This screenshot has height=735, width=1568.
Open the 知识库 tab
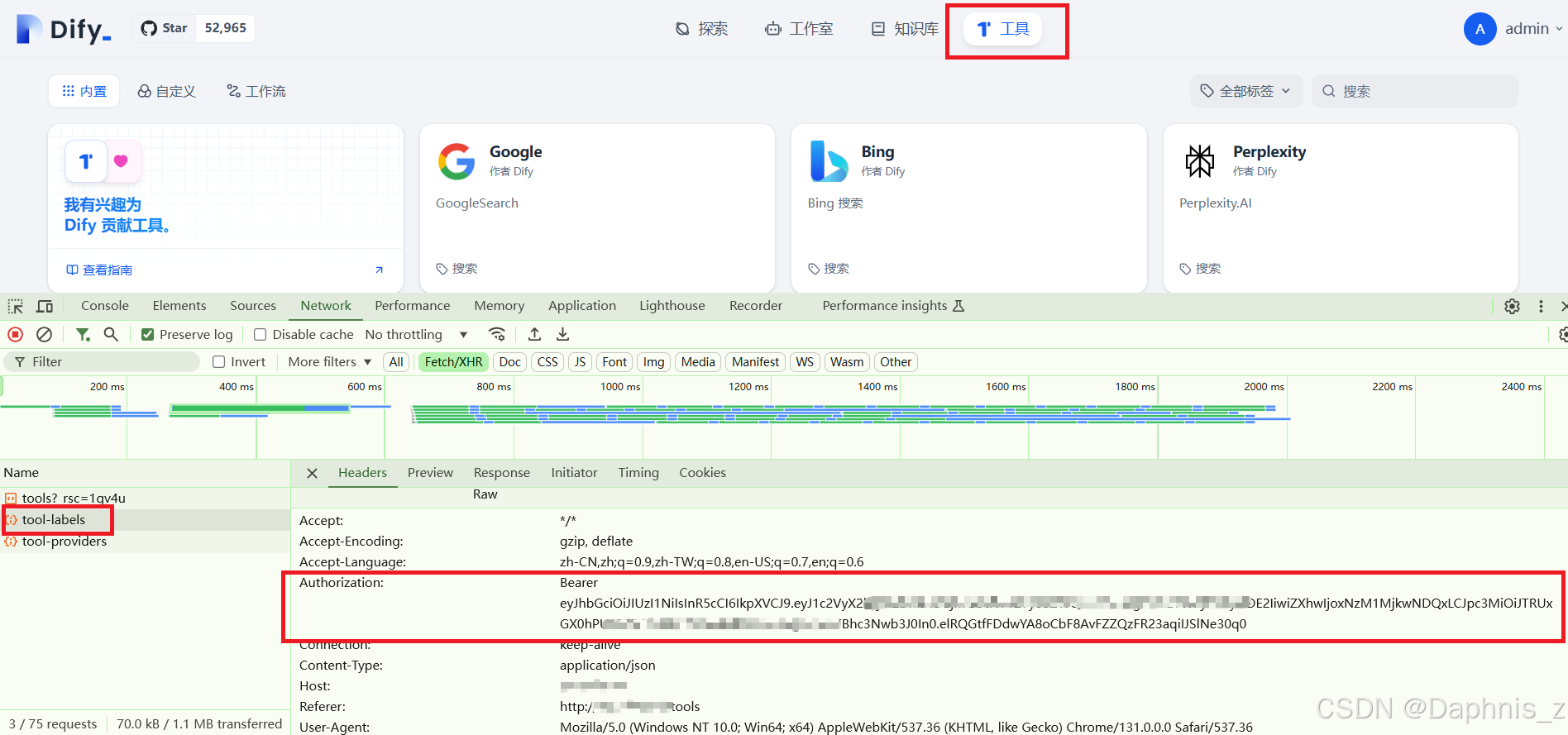(905, 29)
